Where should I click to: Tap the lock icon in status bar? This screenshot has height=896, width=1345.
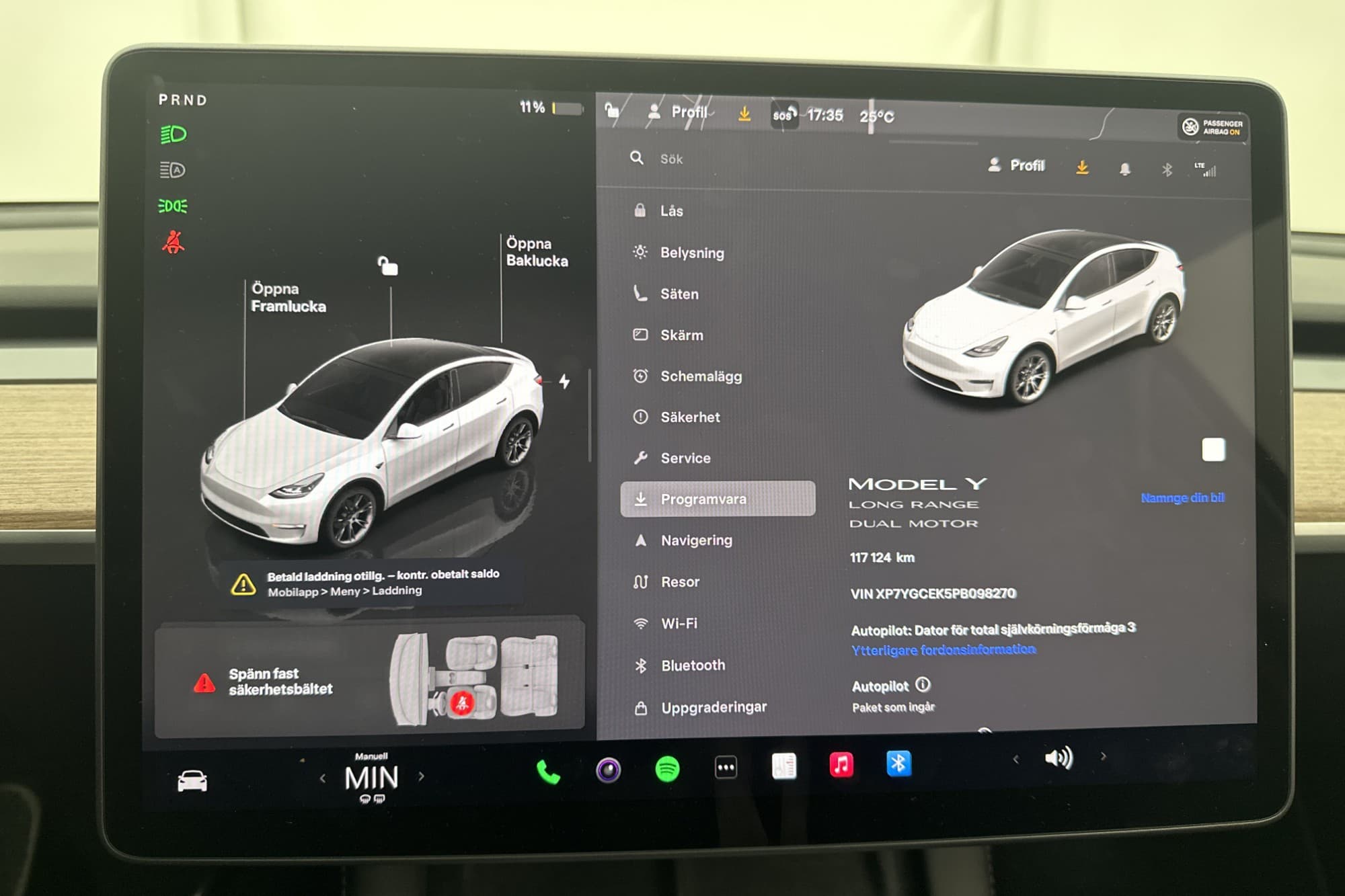click(612, 110)
